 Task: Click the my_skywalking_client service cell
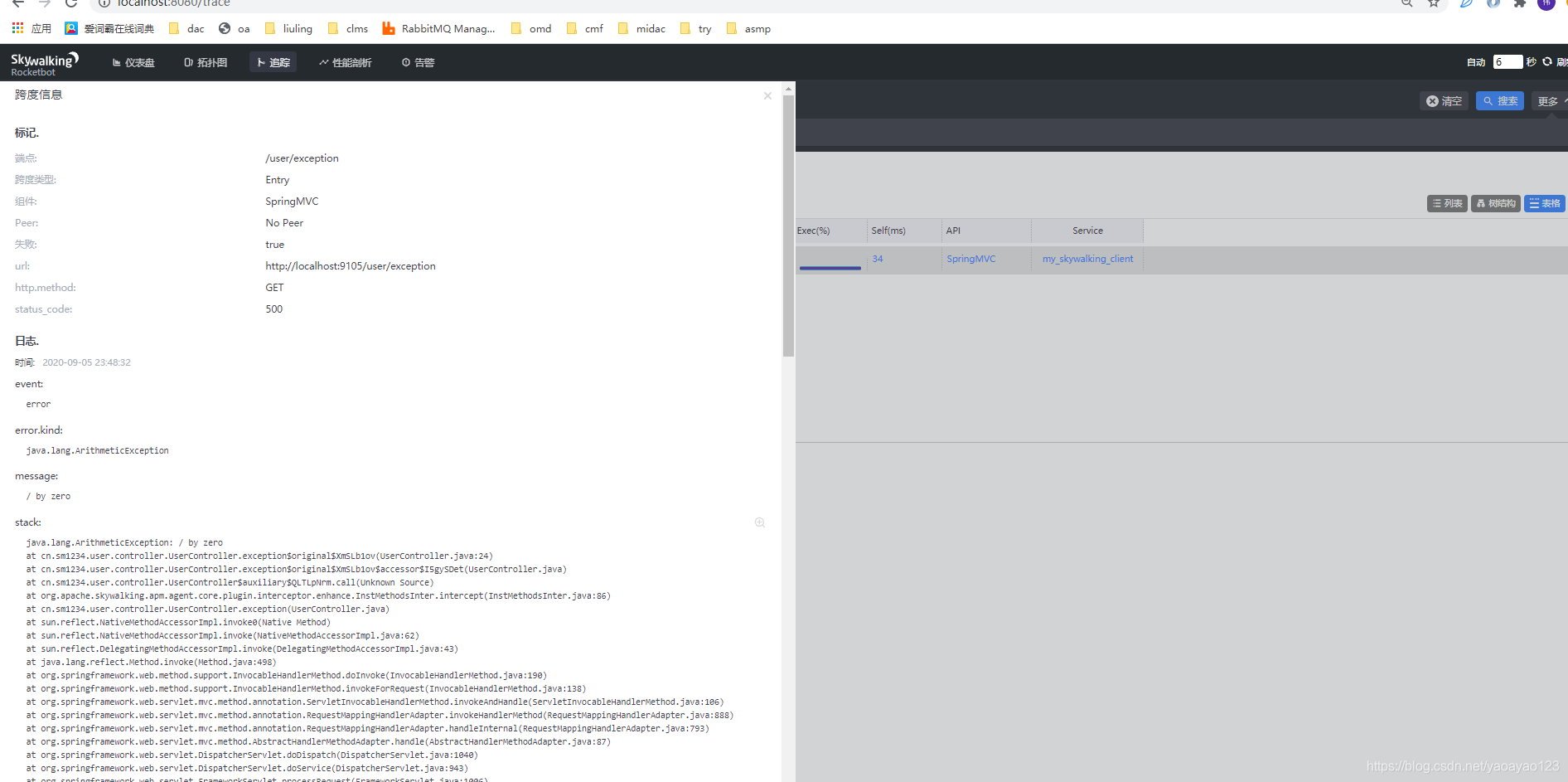(x=1087, y=259)
